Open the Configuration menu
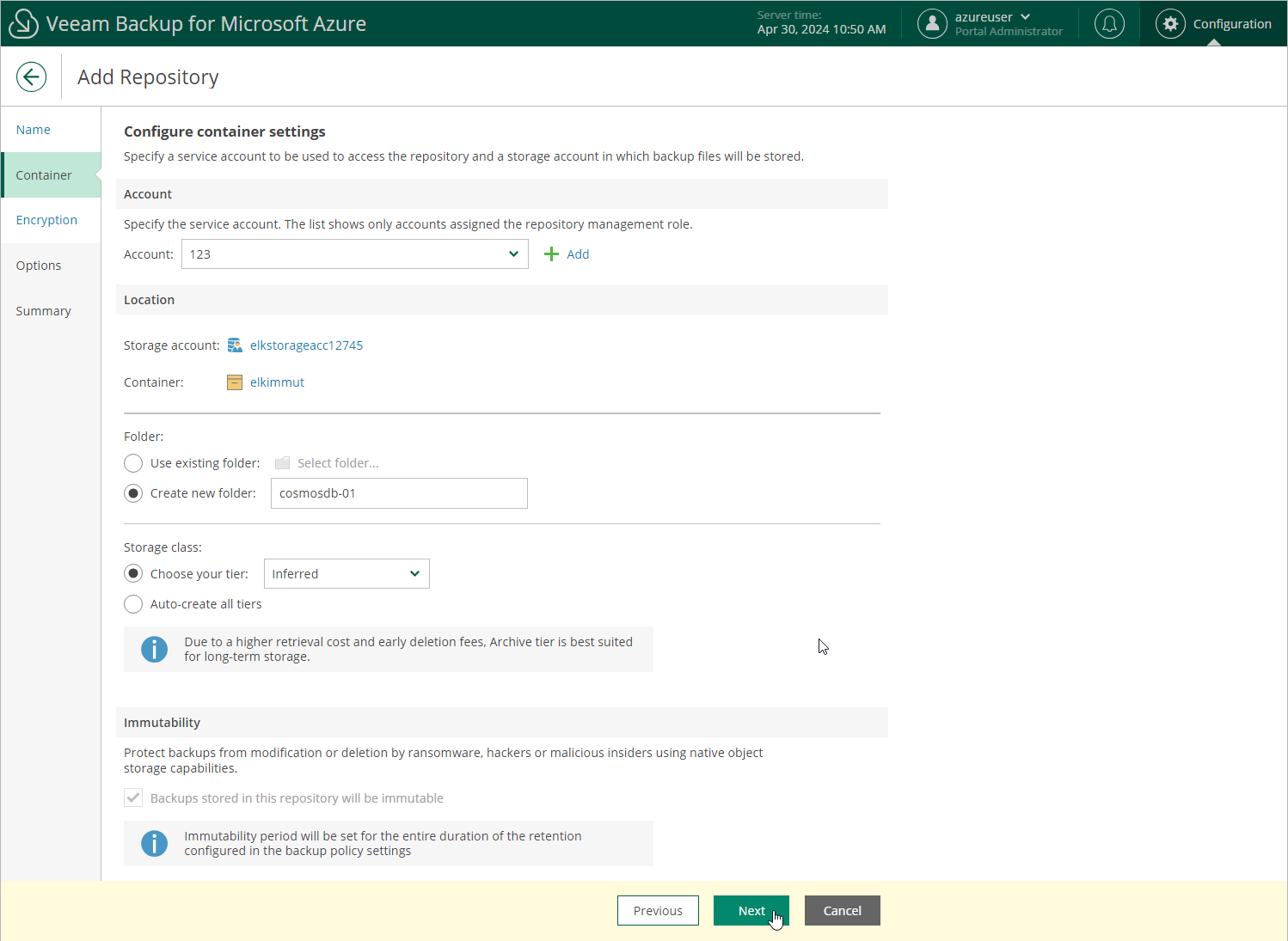Viewport: 1288px width, 941px height. [x=1213, y=24]
